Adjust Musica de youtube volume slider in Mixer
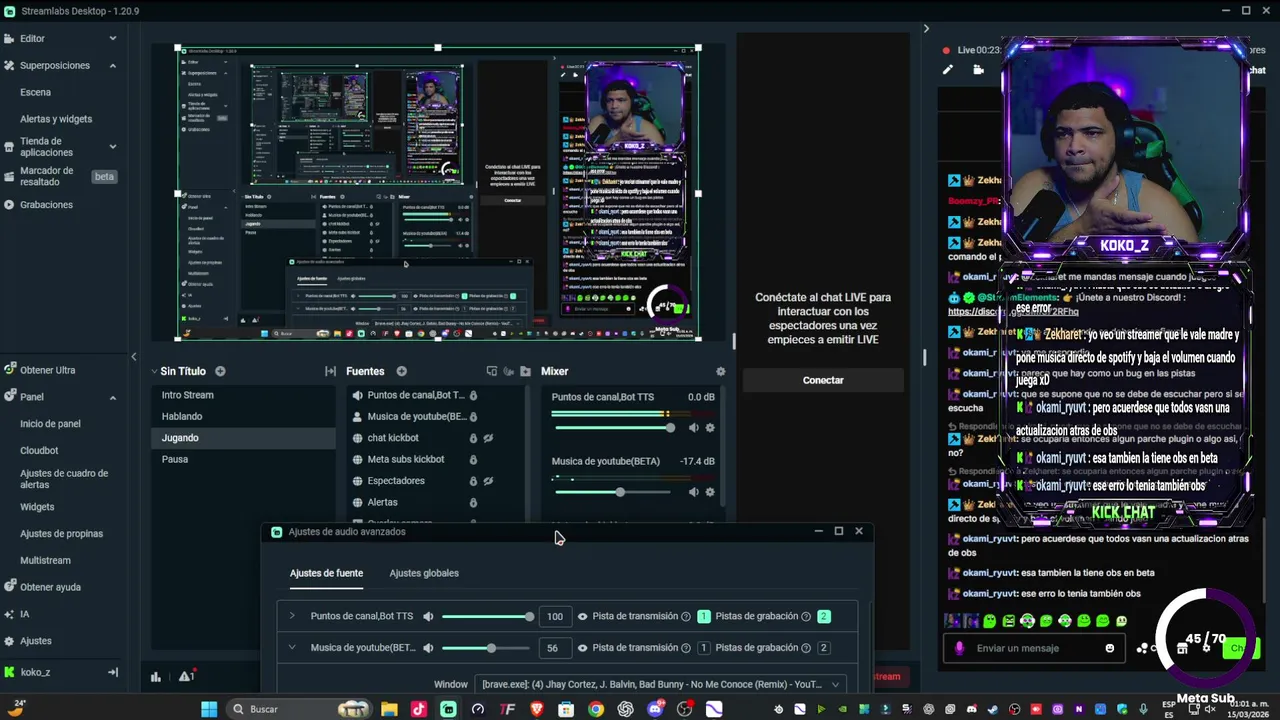The image size is (1280, 720). click(x=614, y=492)
